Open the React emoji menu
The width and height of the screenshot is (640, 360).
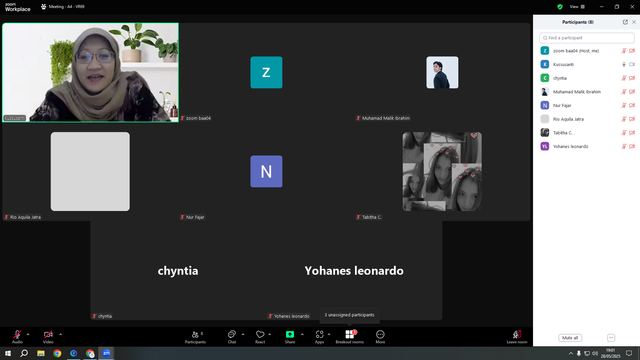click(x=260, y=337)
